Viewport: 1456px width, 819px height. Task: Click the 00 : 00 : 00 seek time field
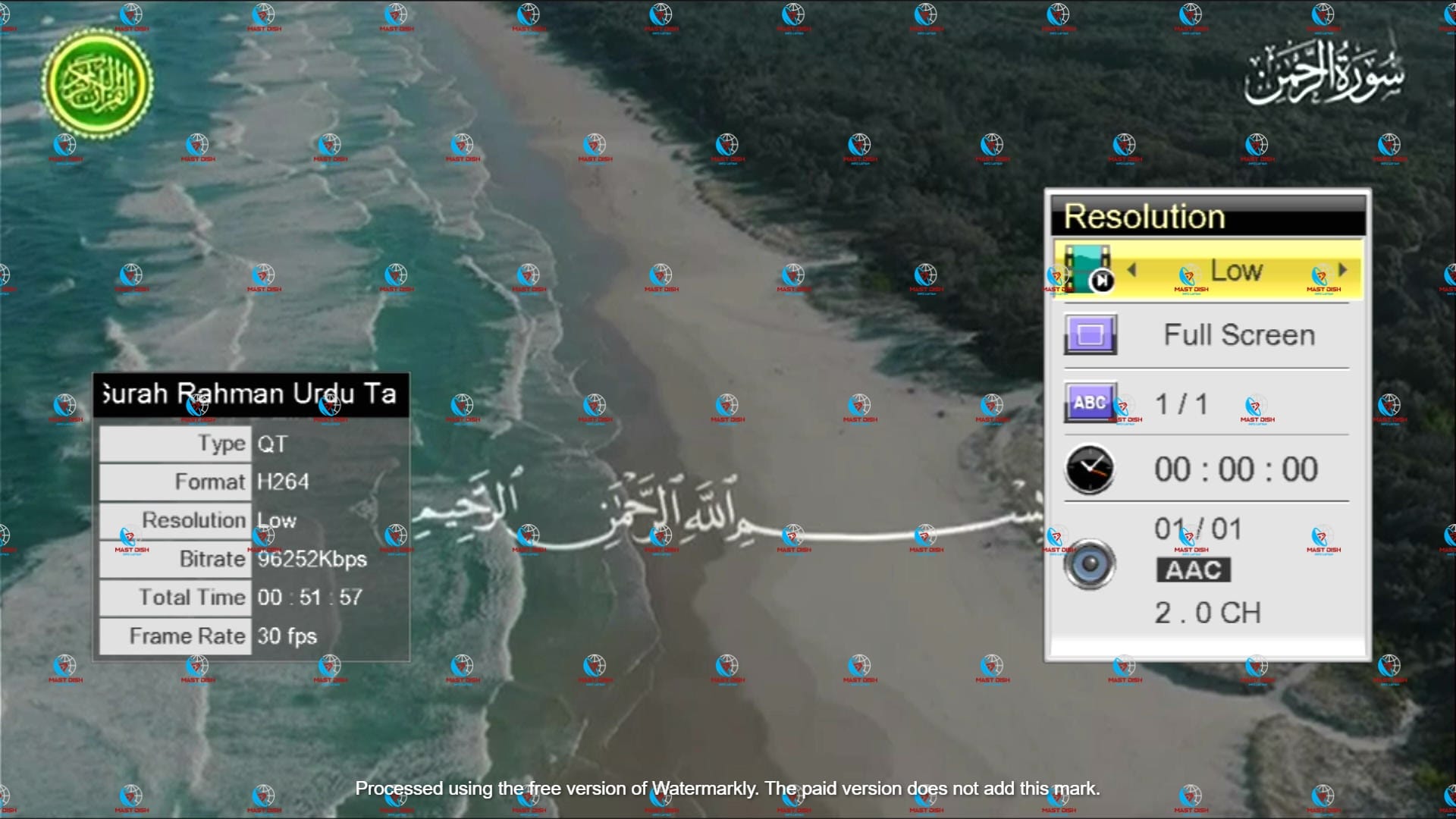1235,469
